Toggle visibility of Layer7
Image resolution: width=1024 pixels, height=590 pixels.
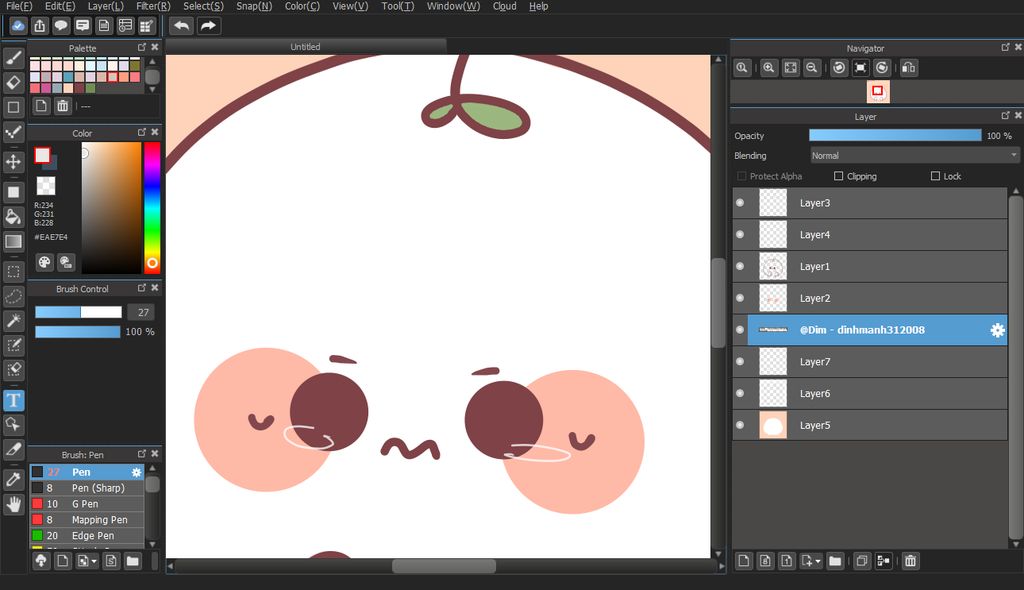point(740,361)
